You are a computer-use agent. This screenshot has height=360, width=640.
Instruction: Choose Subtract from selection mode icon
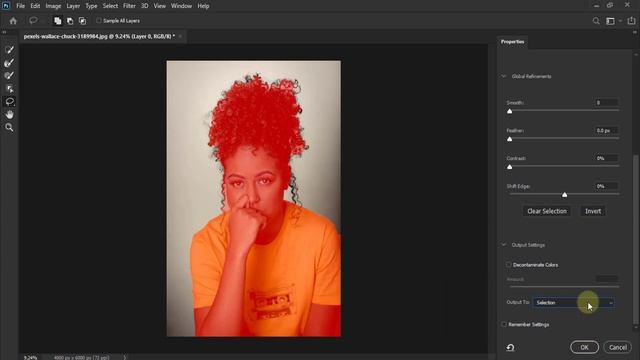(70, 21)
